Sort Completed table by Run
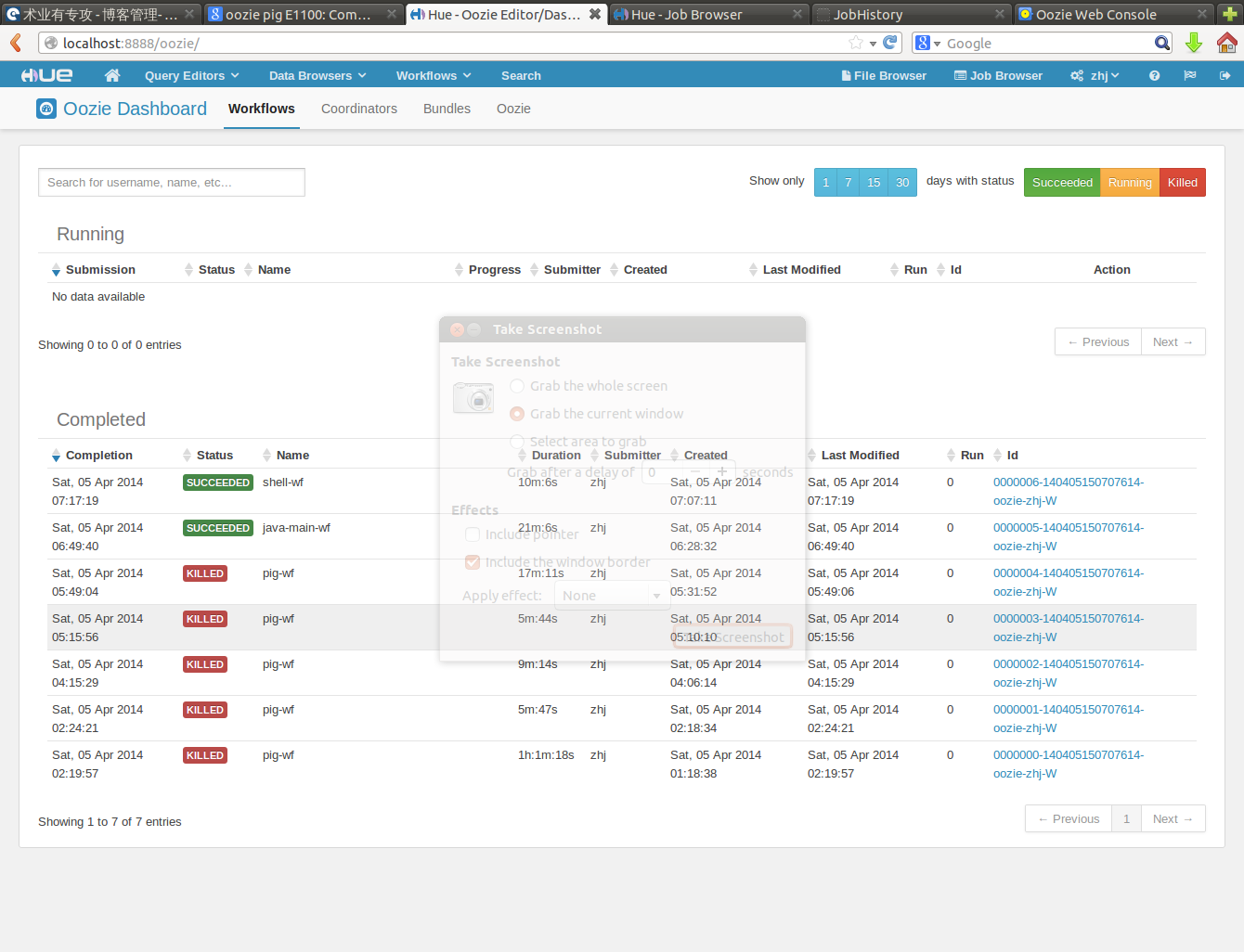 click(965, 455)
